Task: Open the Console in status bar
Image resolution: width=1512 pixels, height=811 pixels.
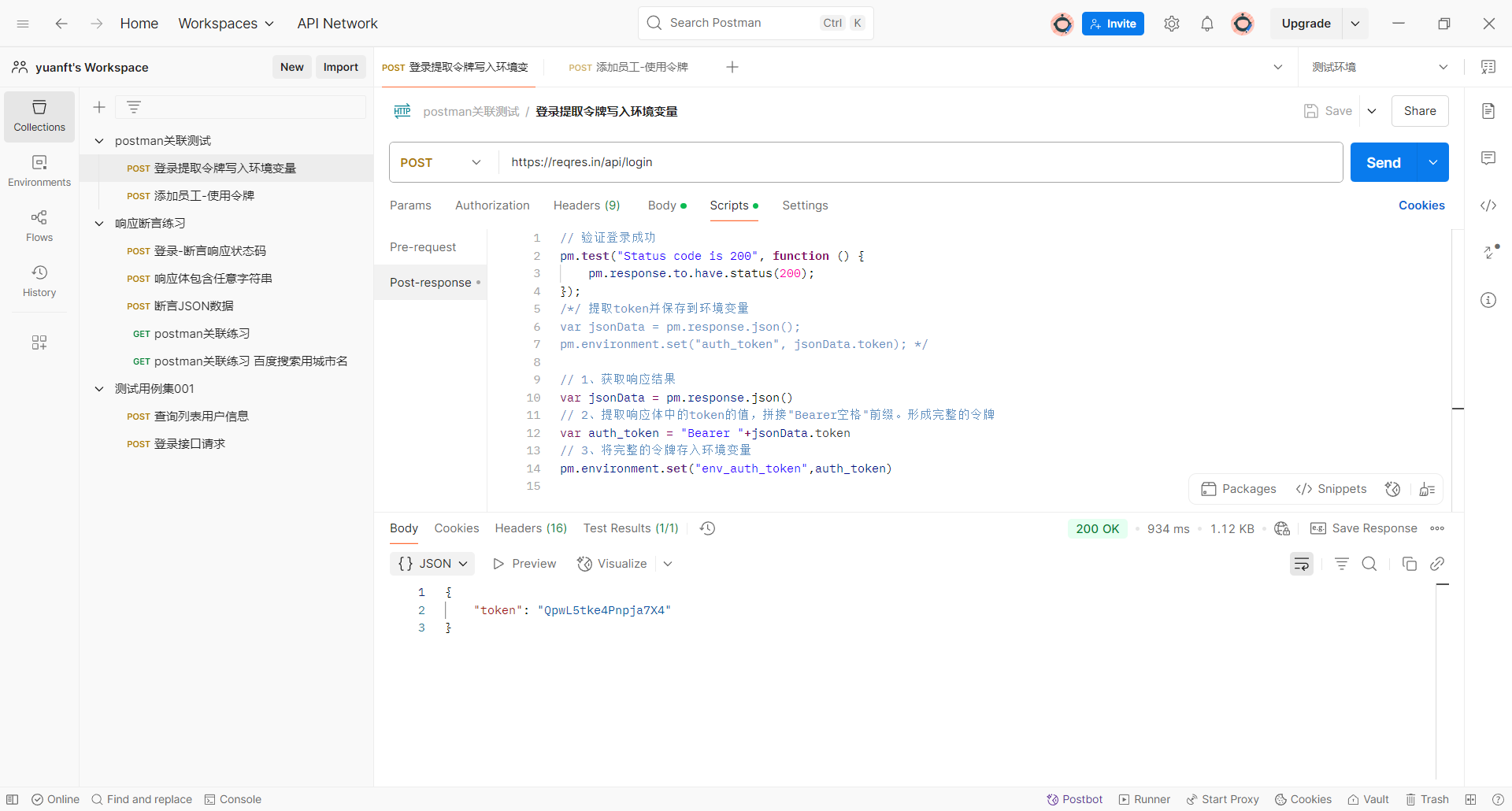Action: 233,799
